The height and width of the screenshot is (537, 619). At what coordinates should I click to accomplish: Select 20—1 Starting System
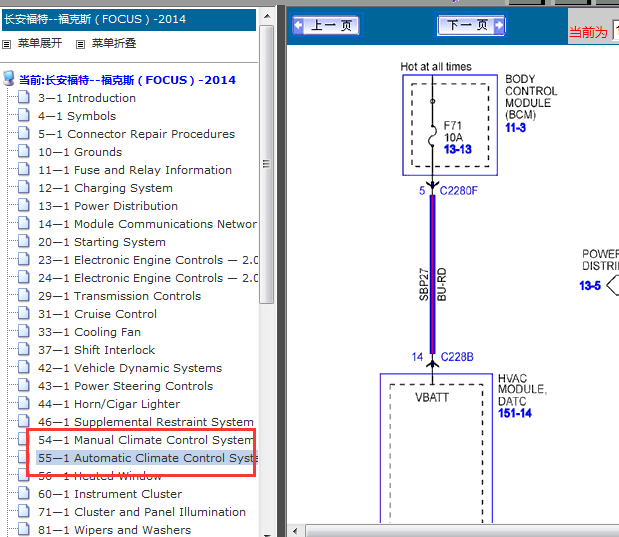pos(102,242)
